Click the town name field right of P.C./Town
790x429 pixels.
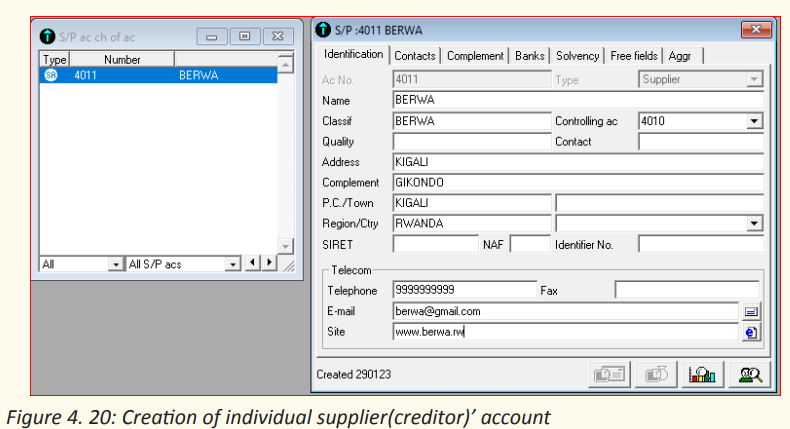660,203
